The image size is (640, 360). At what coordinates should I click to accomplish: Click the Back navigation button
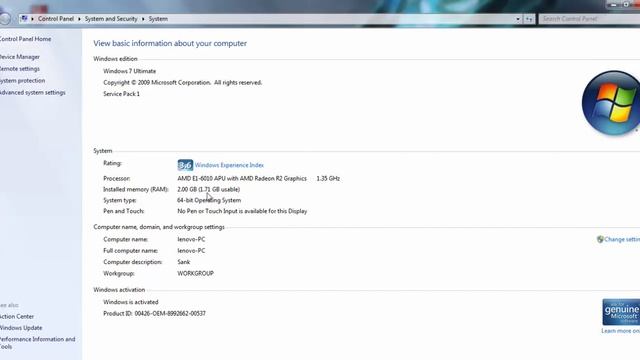(5, 18)
